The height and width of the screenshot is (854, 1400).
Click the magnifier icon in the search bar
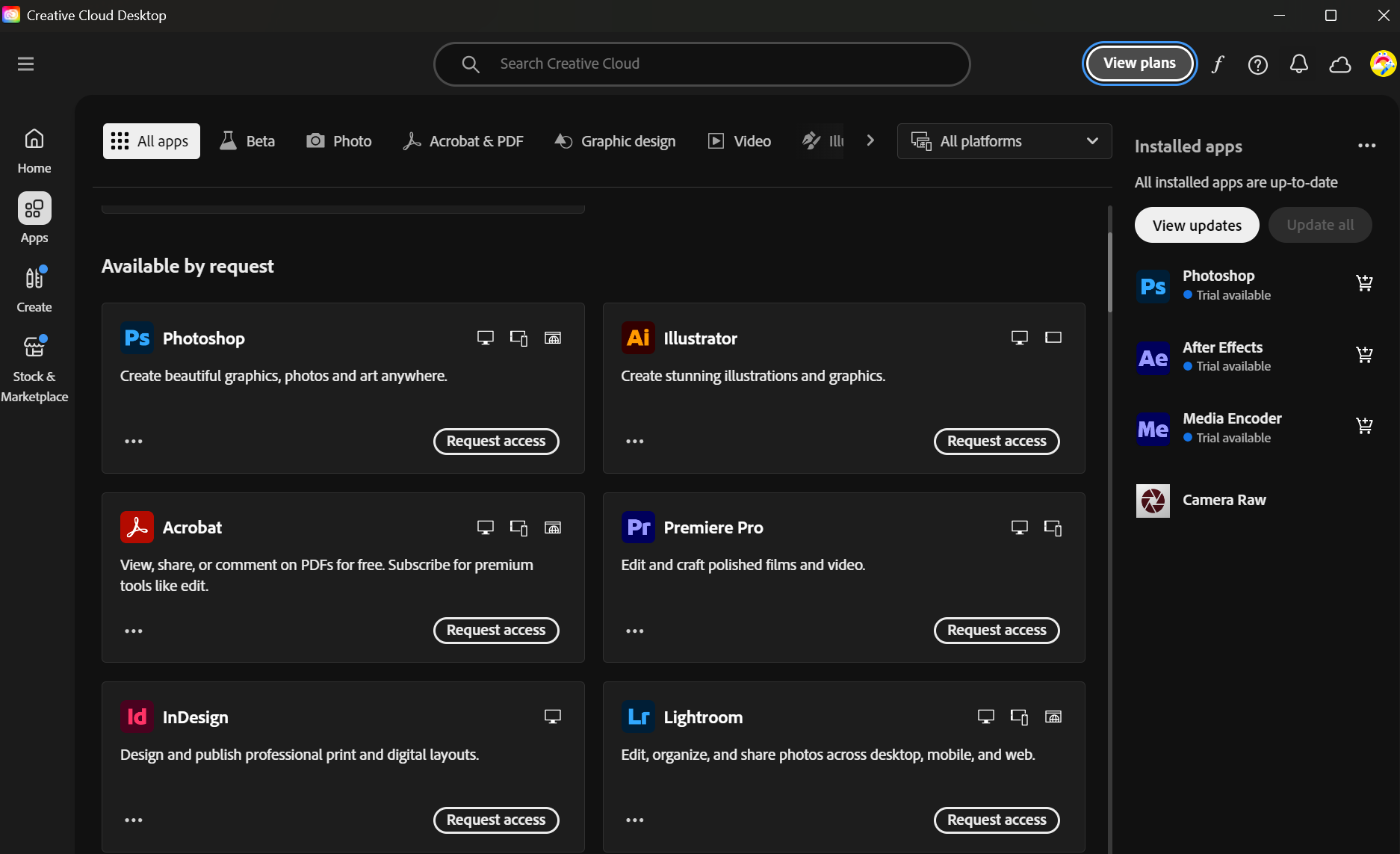pos(470,64)
